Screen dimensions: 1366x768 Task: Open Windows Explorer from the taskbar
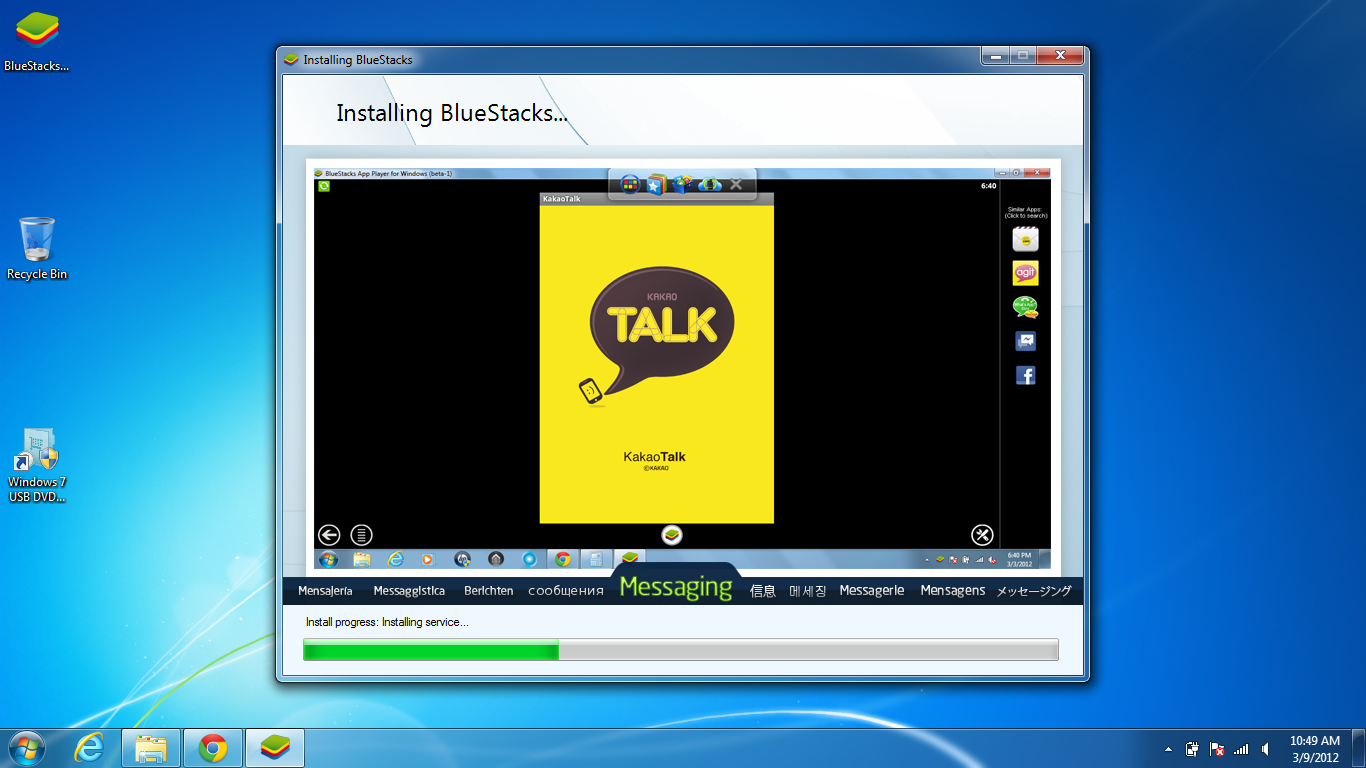click(151, 748)
